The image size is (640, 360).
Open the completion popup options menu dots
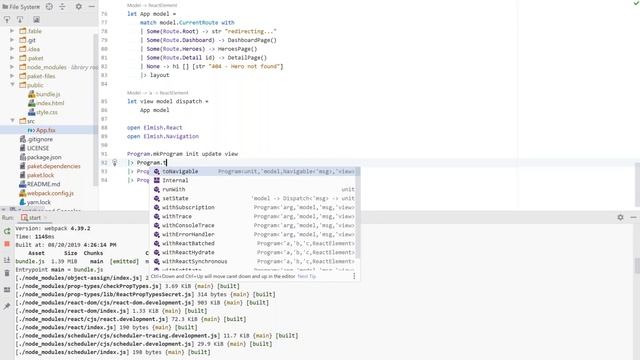(x=354, y=276)
